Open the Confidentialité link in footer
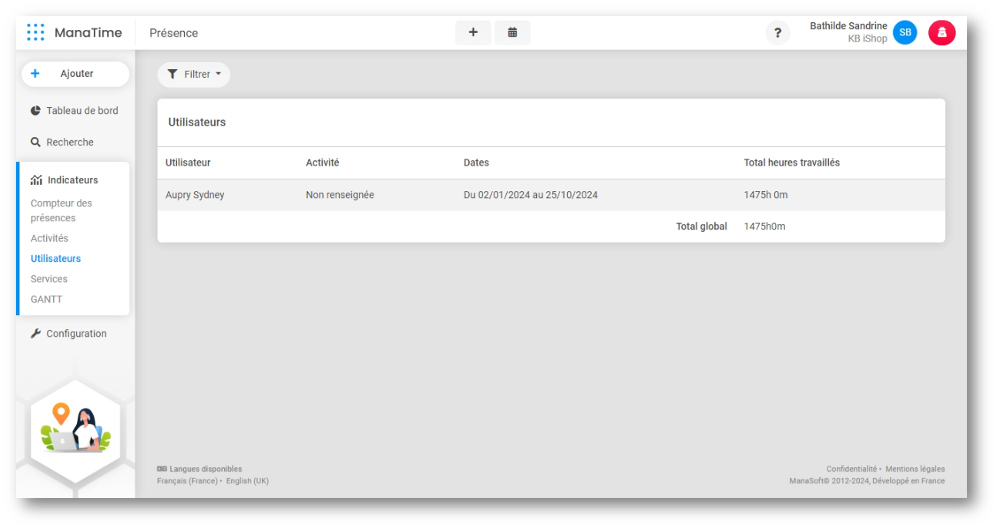The height and width of the screenshot is (529, 998). point(851,469)
